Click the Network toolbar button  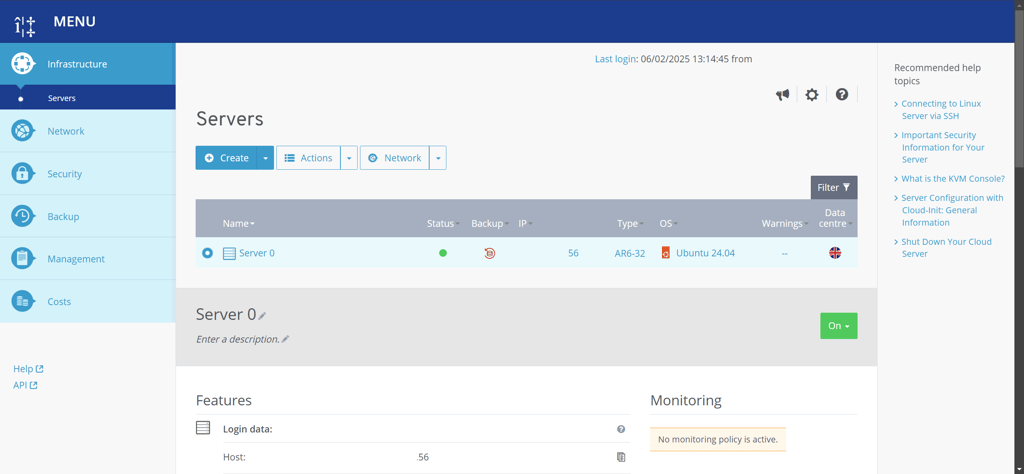click(394, 158)
